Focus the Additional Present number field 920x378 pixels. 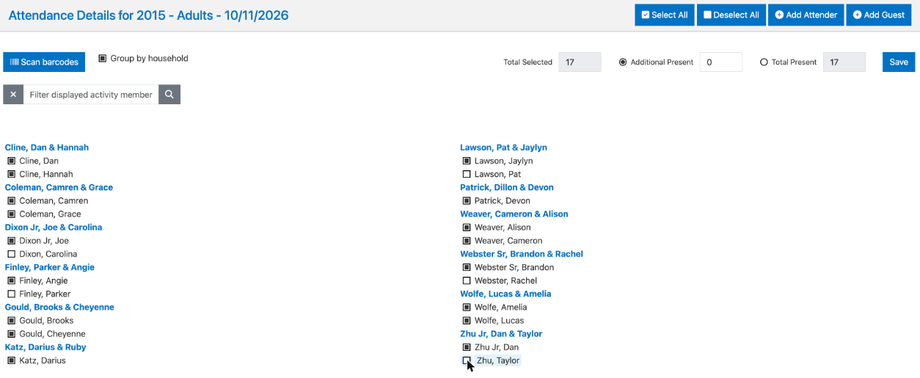click(721, 62)
